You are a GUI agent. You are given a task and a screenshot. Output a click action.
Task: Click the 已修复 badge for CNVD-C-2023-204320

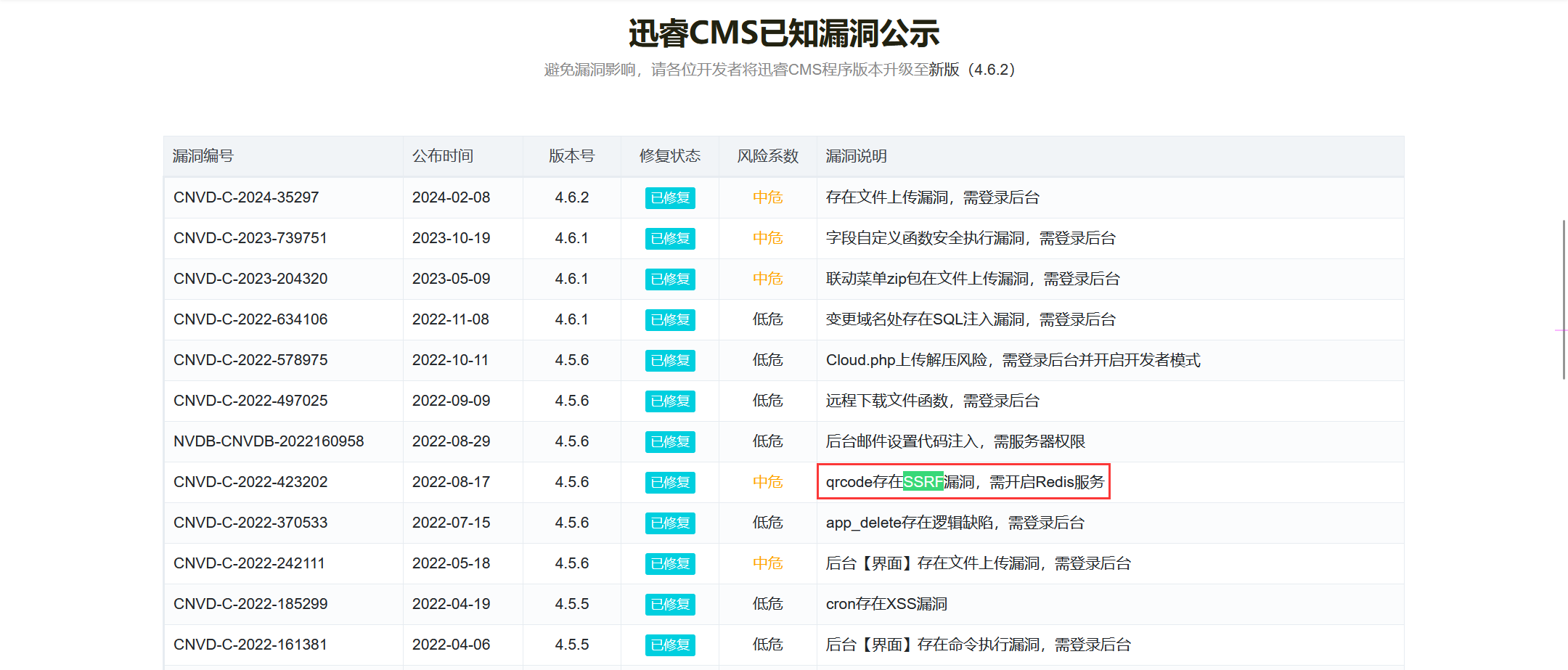pyautogui.click(x=670, y=279)
